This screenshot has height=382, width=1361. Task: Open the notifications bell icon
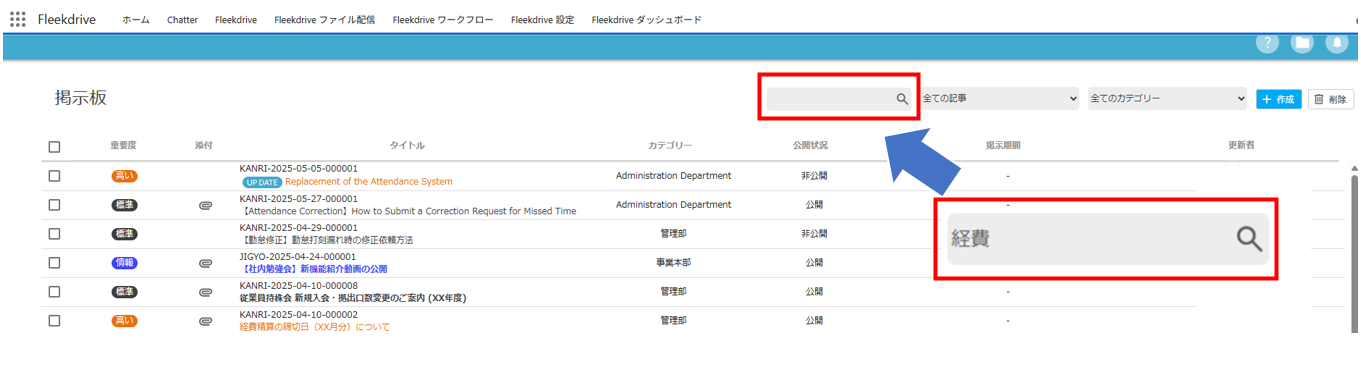[x=1337, y=43]
